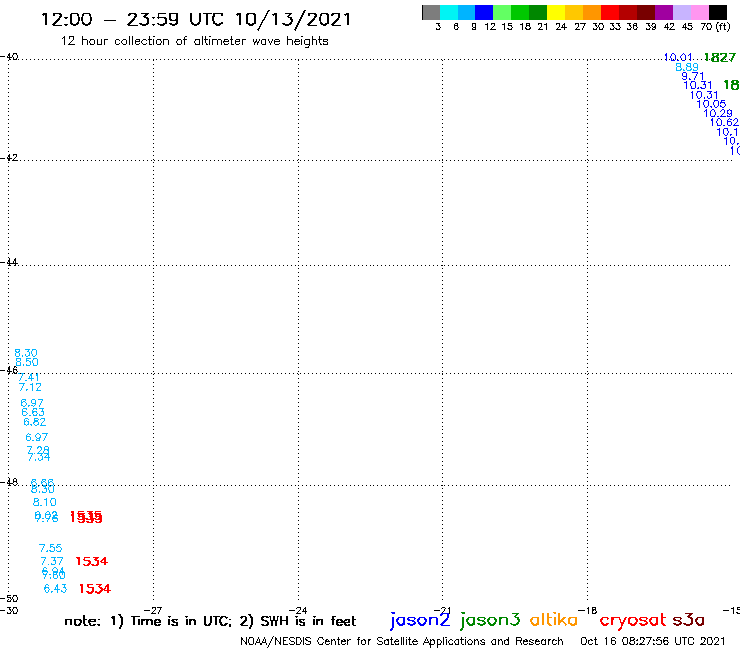Pick the yellow swatch in the color scale

(x=556, y=12)
